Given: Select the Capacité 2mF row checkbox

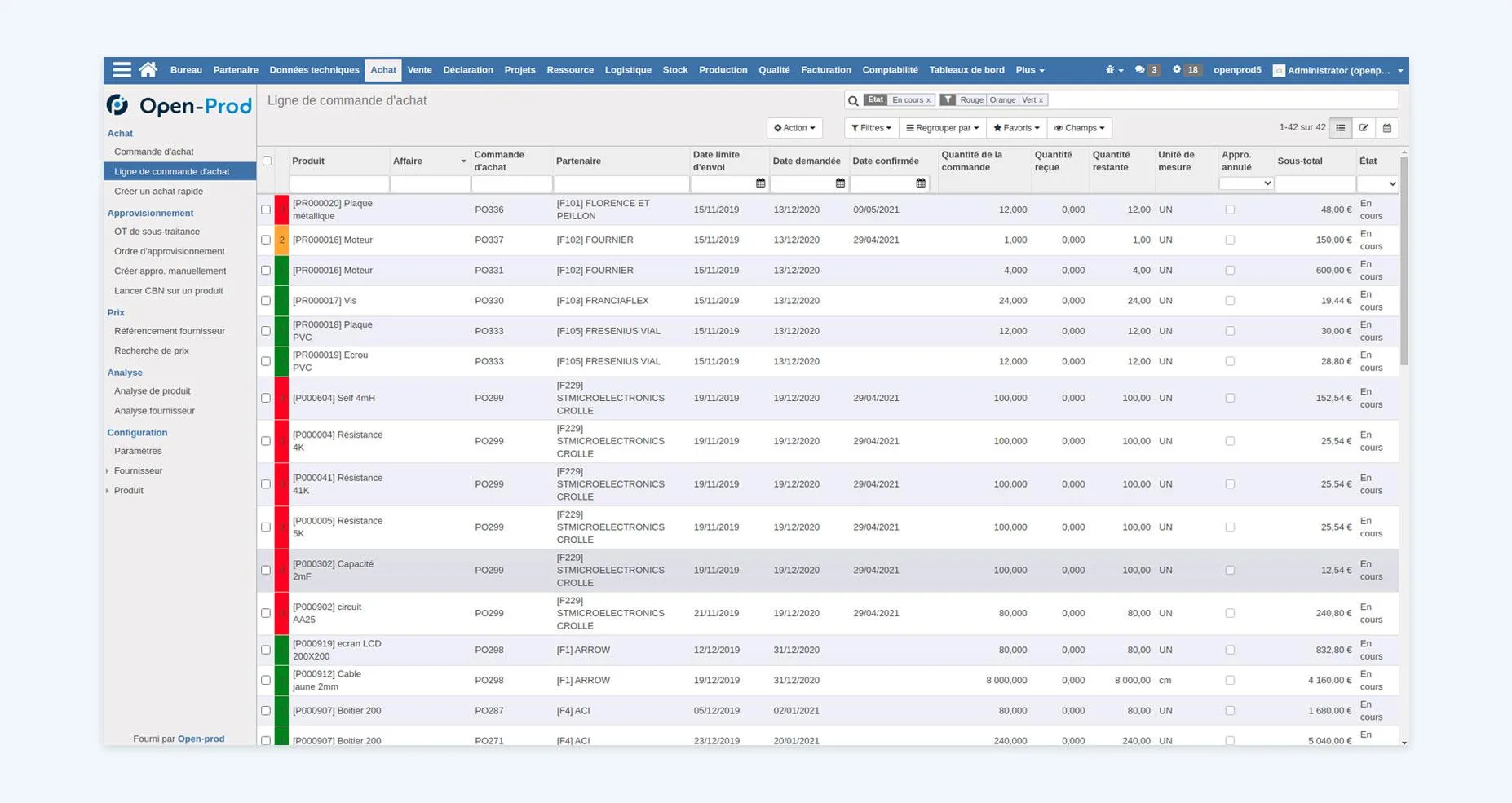Looking at the screenshot, I should pos(266,570).
